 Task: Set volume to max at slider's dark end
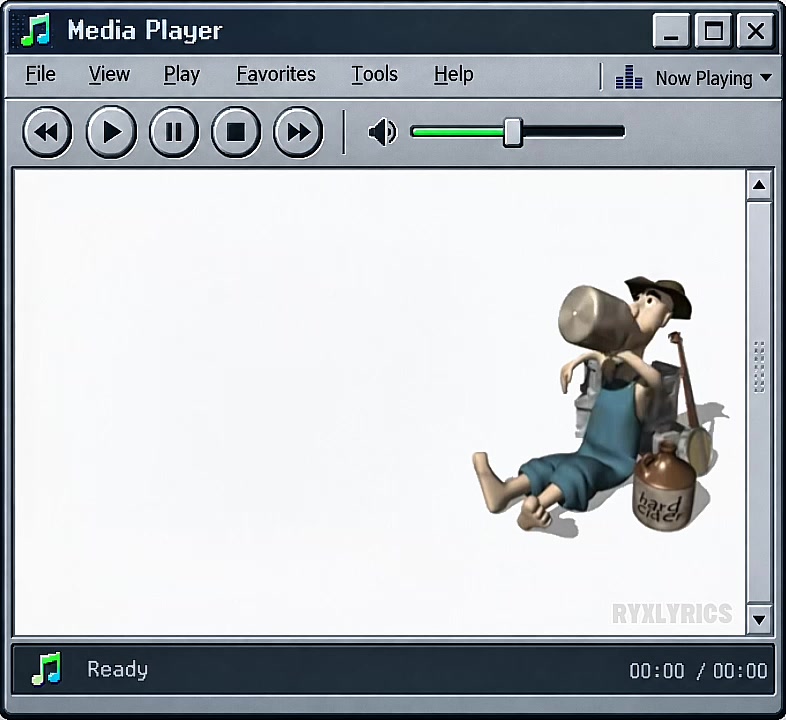(621, 132)
